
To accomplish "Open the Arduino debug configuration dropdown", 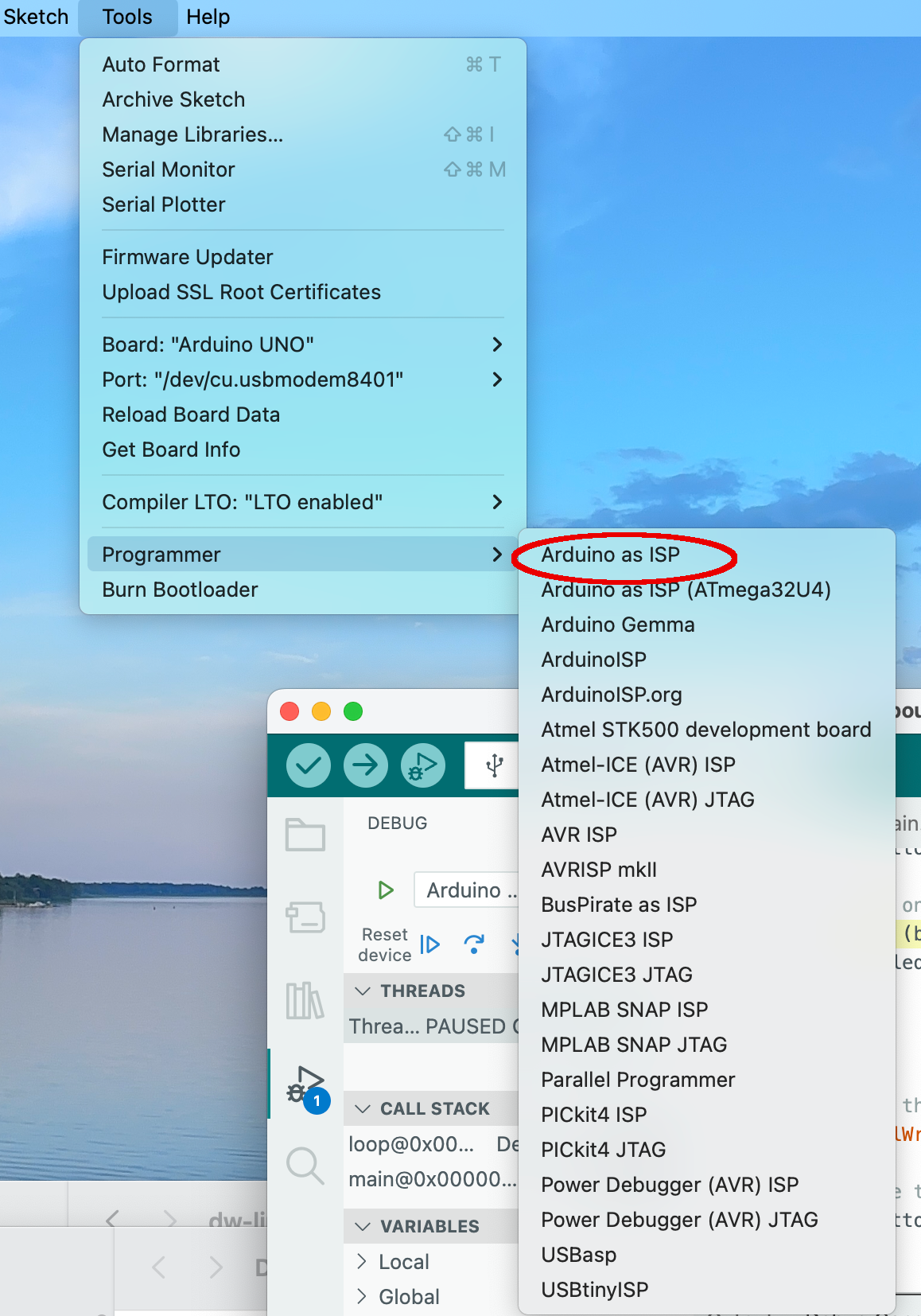I will pyautogui.click(x=467, y=890).
